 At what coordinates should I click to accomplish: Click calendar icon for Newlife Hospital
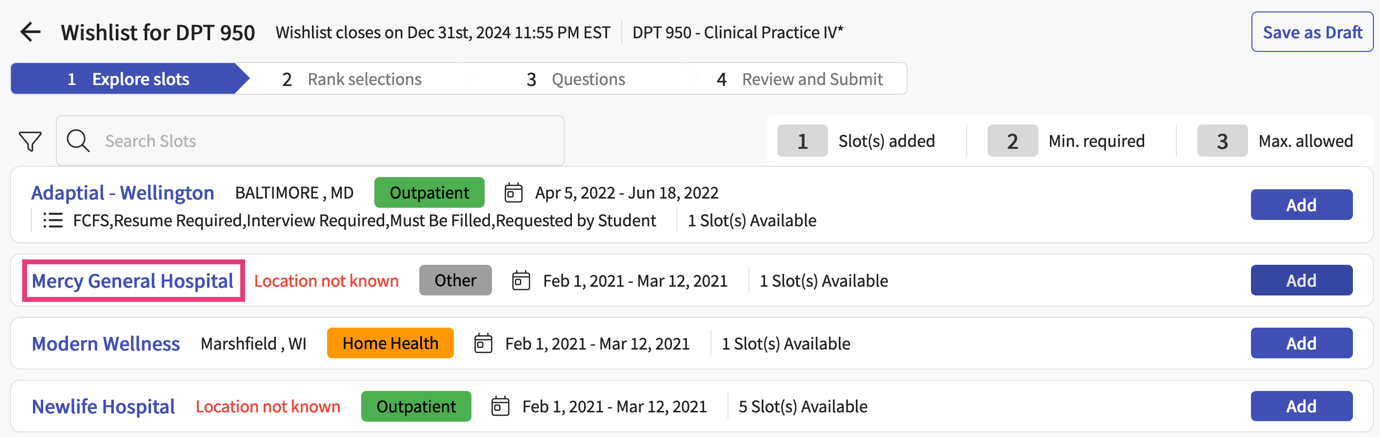(500, 407)
